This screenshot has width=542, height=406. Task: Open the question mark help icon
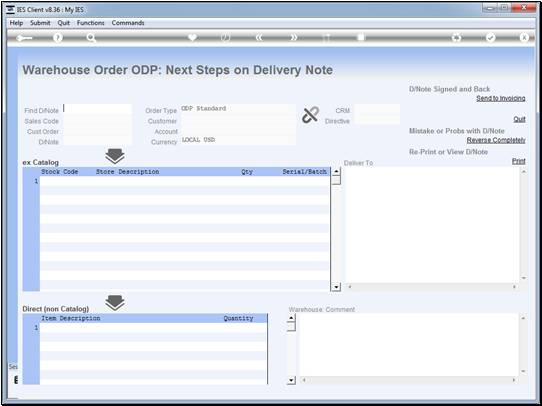(x=58, y=38)
